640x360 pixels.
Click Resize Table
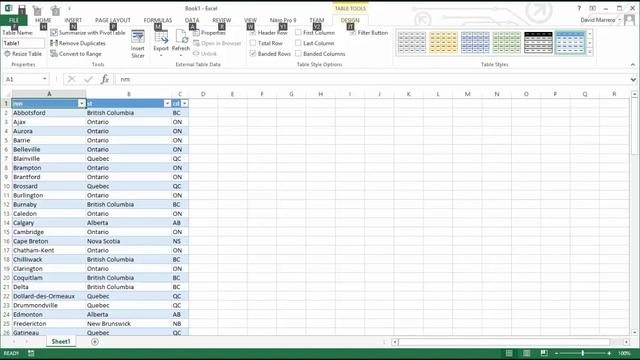[23, 54]
